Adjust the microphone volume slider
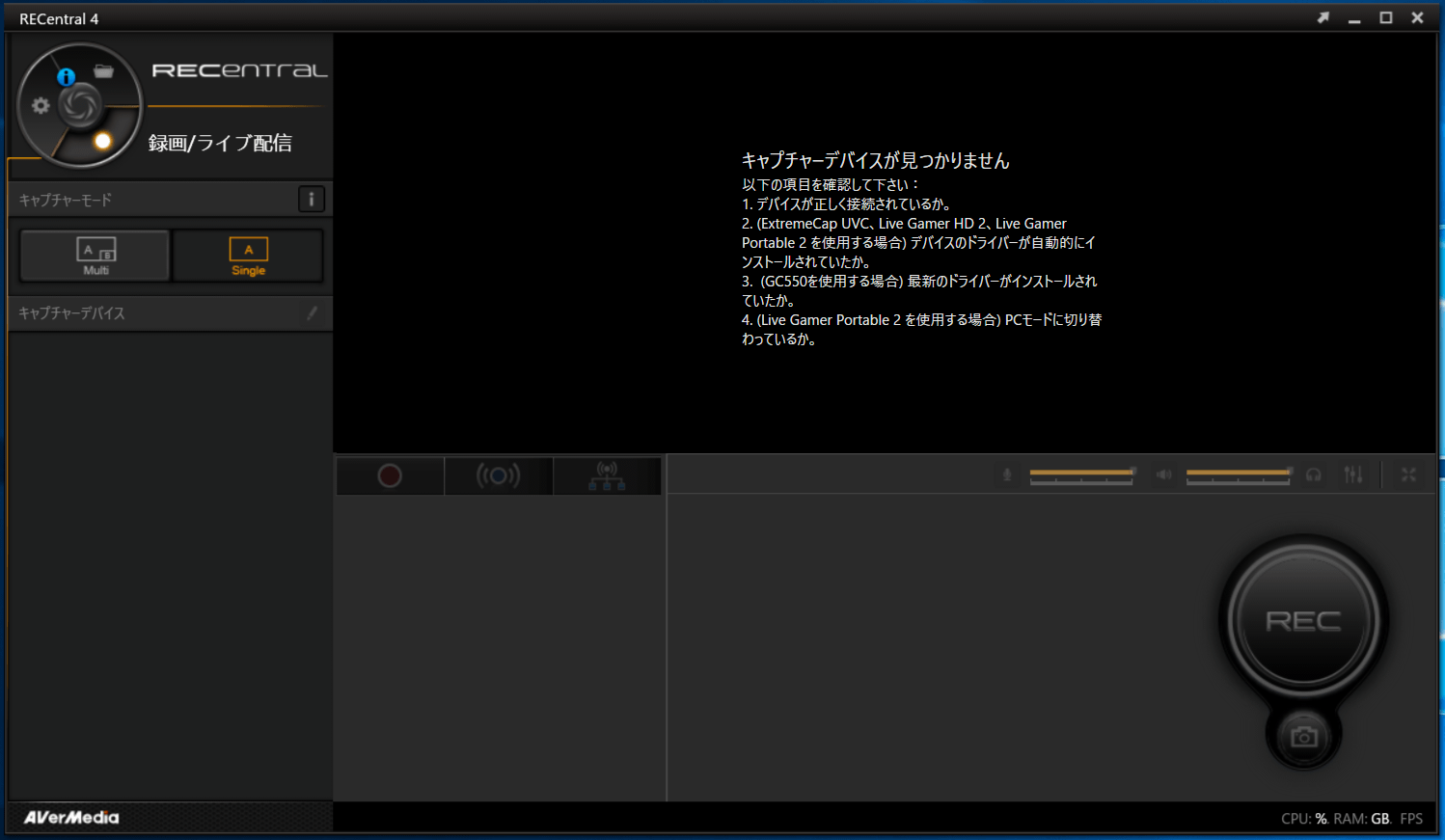The width and height of the screenshot is (1445, 840). coord(1081,474)
